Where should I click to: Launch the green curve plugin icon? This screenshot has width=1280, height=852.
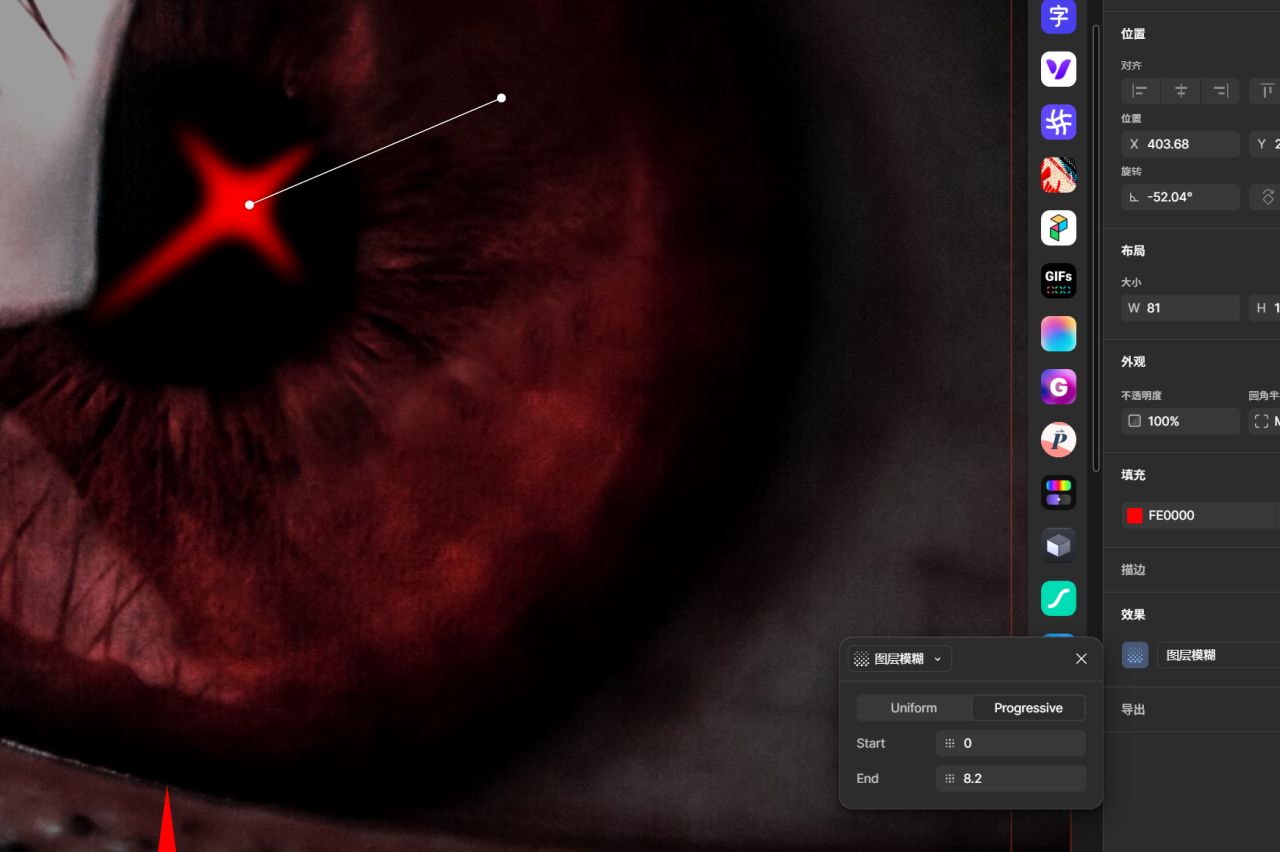pyautogui.click(x=1059, y=599)
